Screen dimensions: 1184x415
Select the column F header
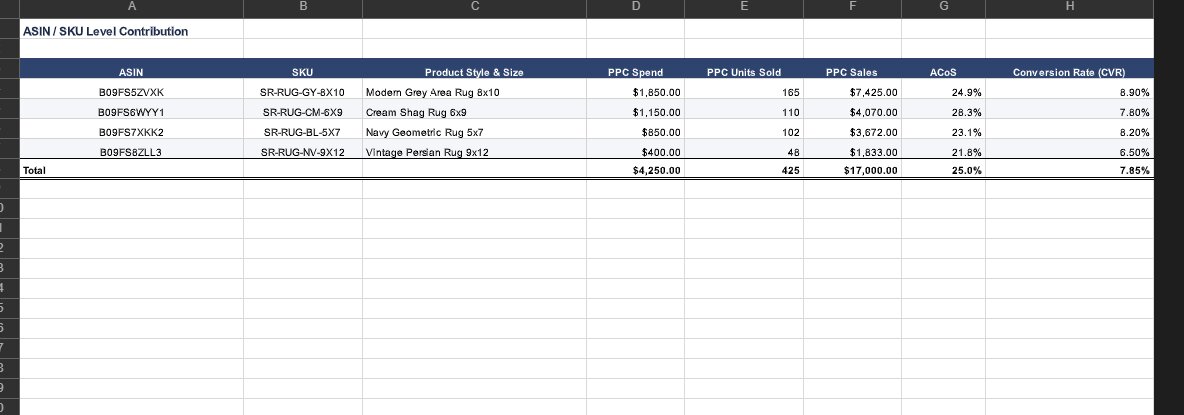tap(852, 7)
